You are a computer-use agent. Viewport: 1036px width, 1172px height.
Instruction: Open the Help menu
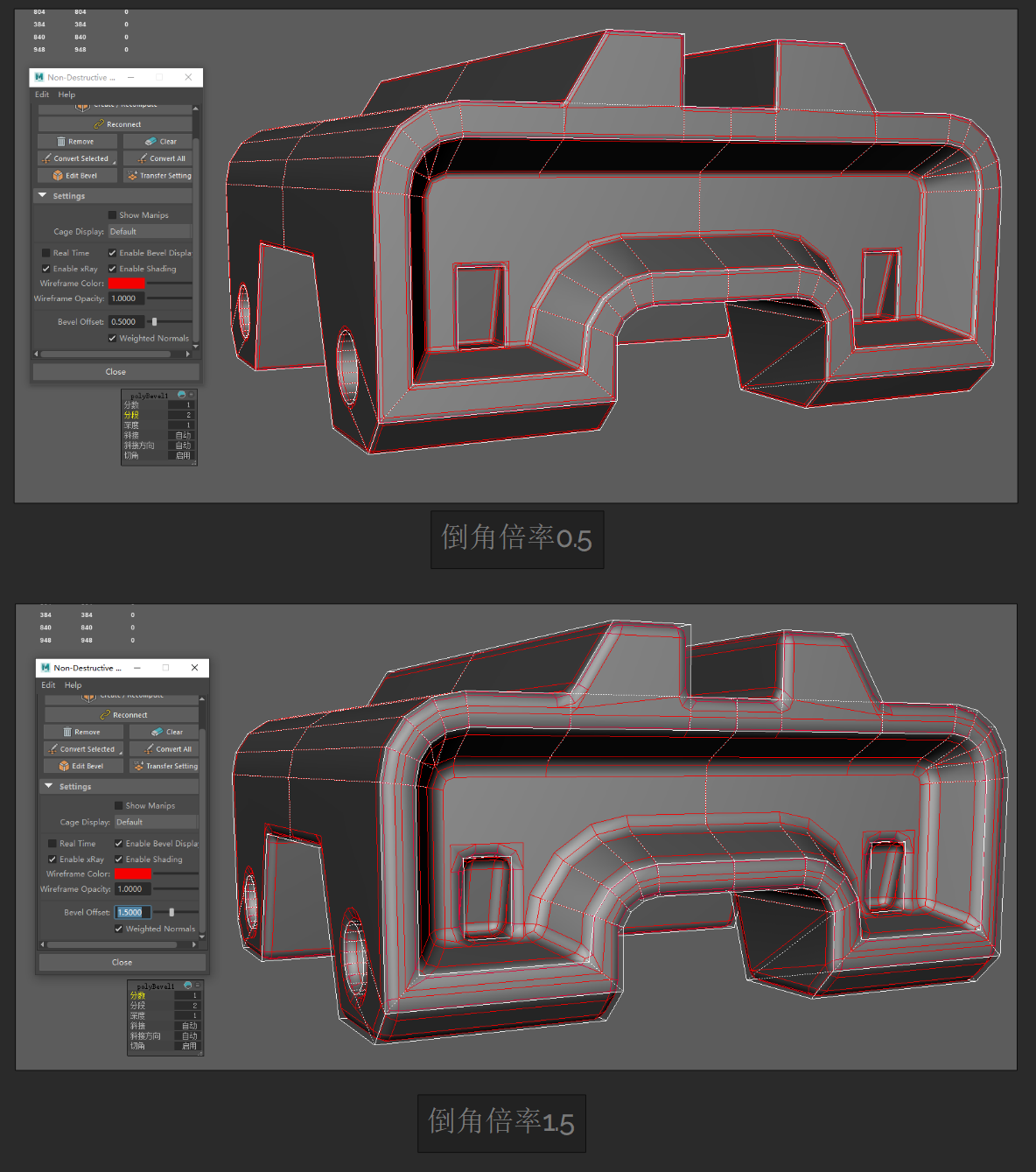click(66, 95)
